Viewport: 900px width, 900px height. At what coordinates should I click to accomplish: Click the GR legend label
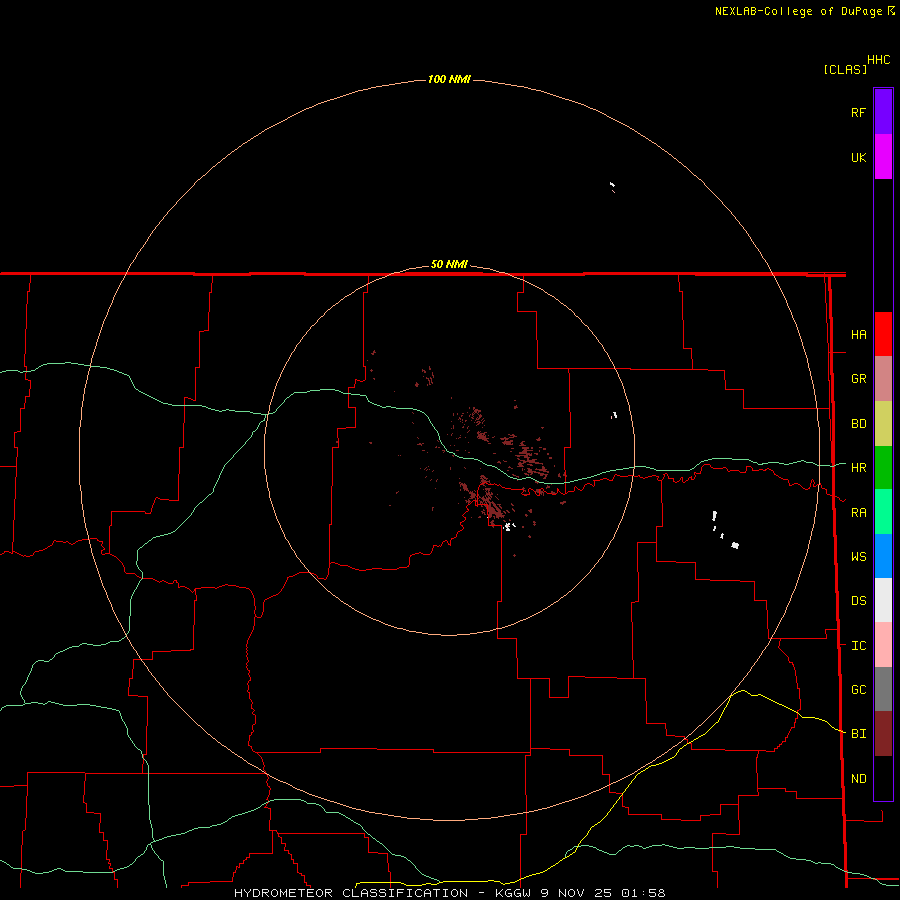[x=858, y=379]
